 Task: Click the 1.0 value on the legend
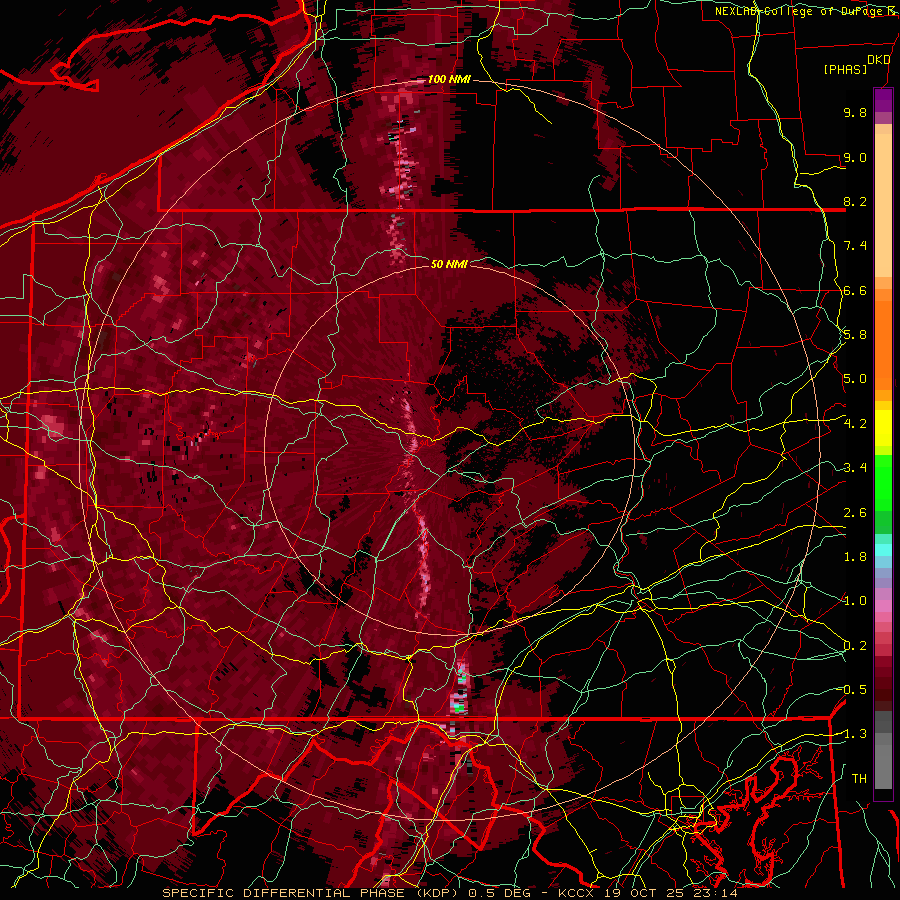[x=855, y=601]
